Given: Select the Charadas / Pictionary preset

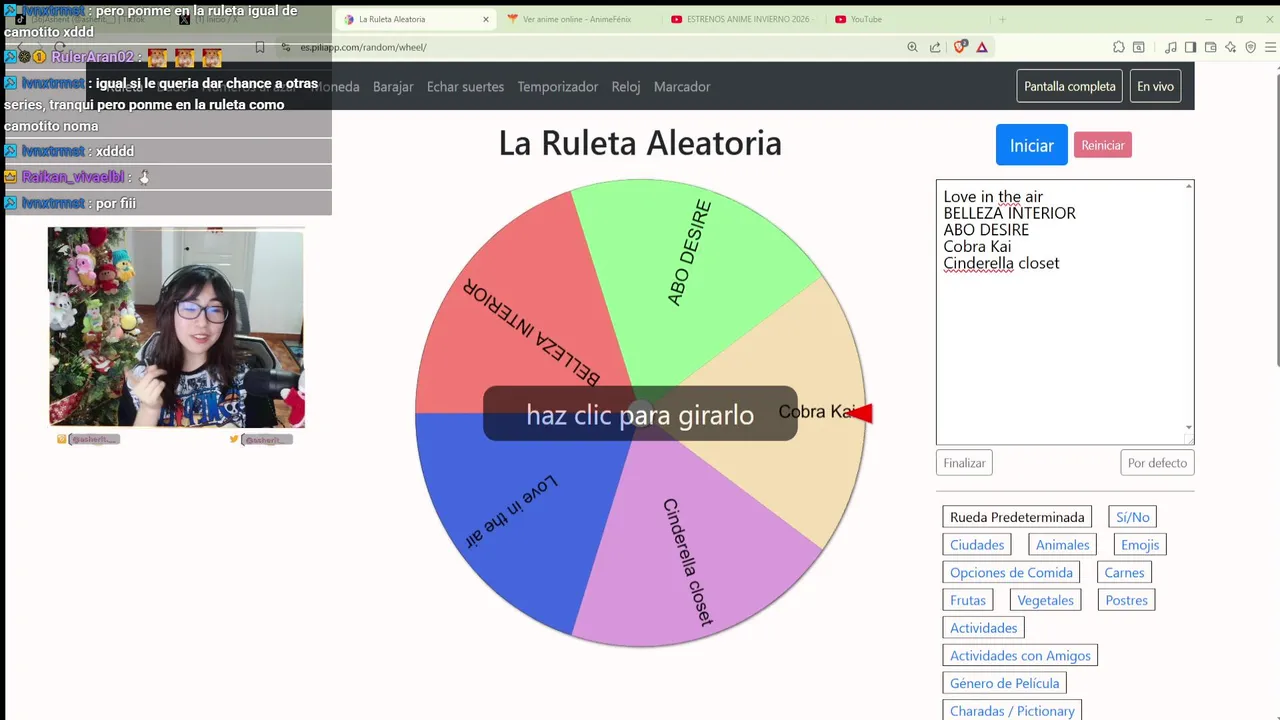Looking at the screenshot, I should point(1012,711).
